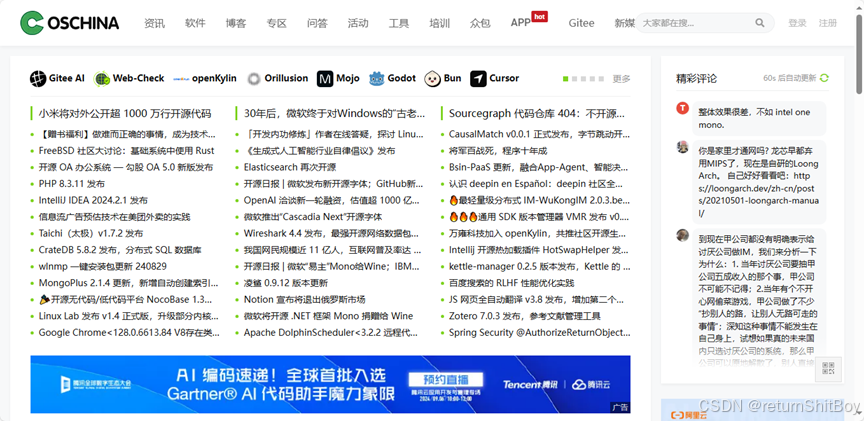Image resolution: width=864 pixels, height=421 pixels.
Task: Open the APP nav item
Action: coord(520,23)
